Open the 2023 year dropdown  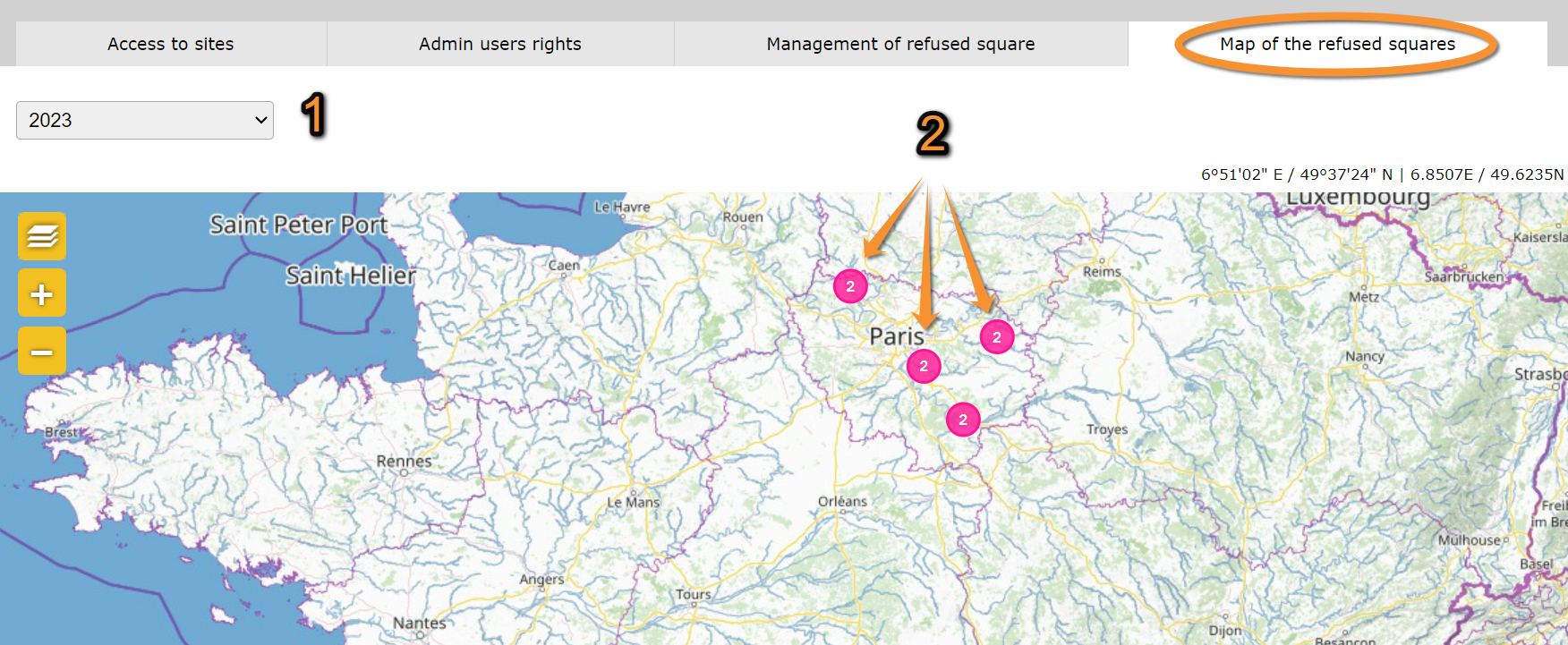(x=145, y=120)
